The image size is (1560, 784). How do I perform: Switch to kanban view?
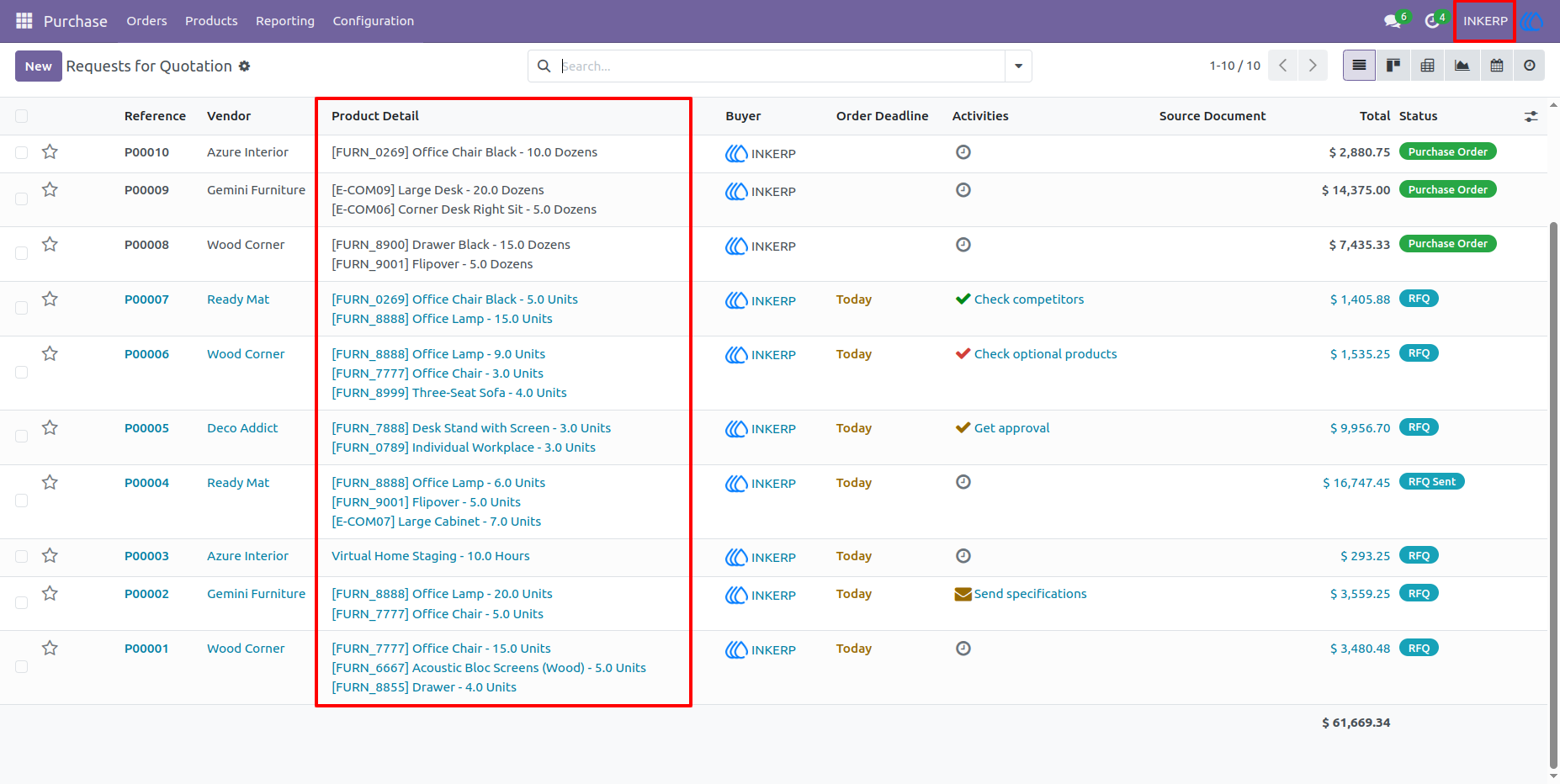tap(1393, 66)
